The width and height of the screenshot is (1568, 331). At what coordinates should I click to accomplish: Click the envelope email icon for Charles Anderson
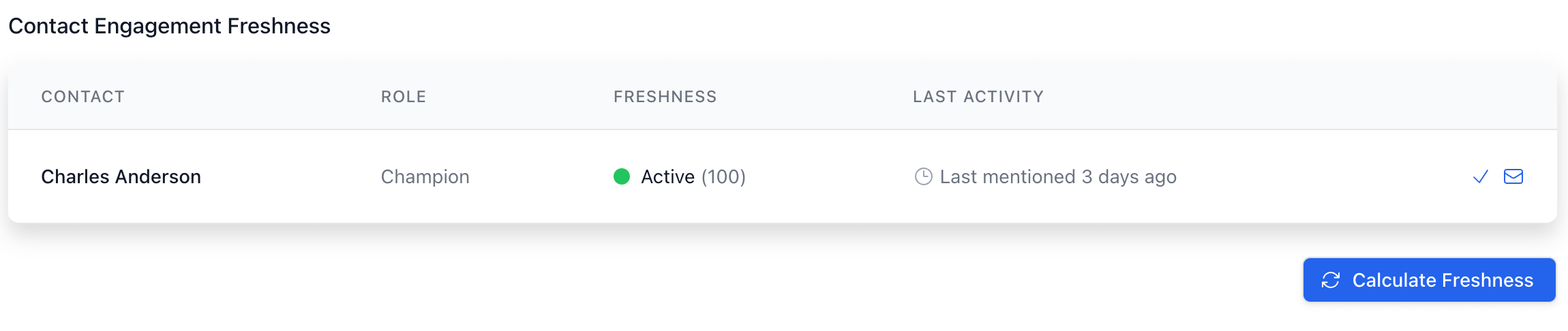[1513, 177]
